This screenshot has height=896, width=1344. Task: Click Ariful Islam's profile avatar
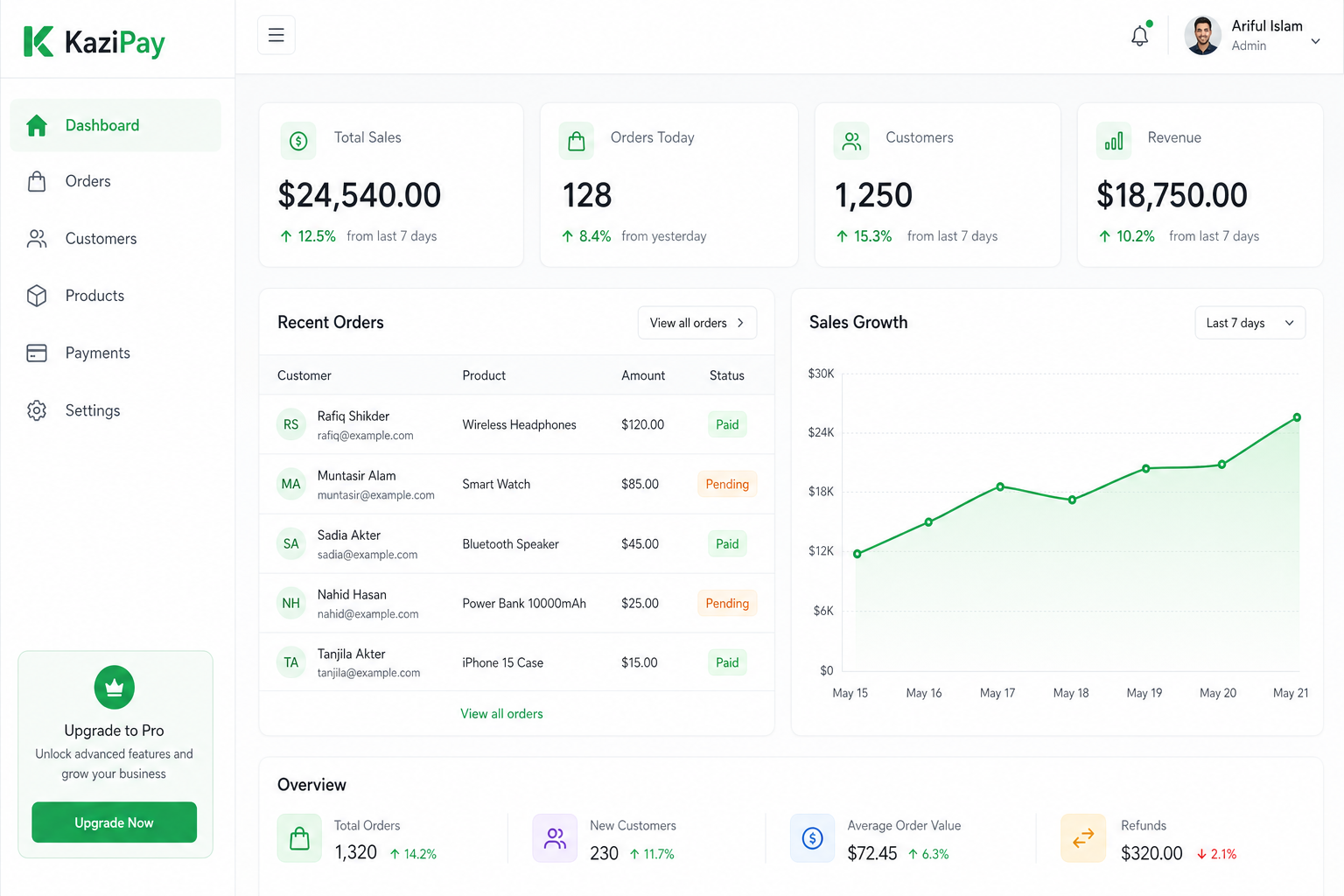[1202, 36]
